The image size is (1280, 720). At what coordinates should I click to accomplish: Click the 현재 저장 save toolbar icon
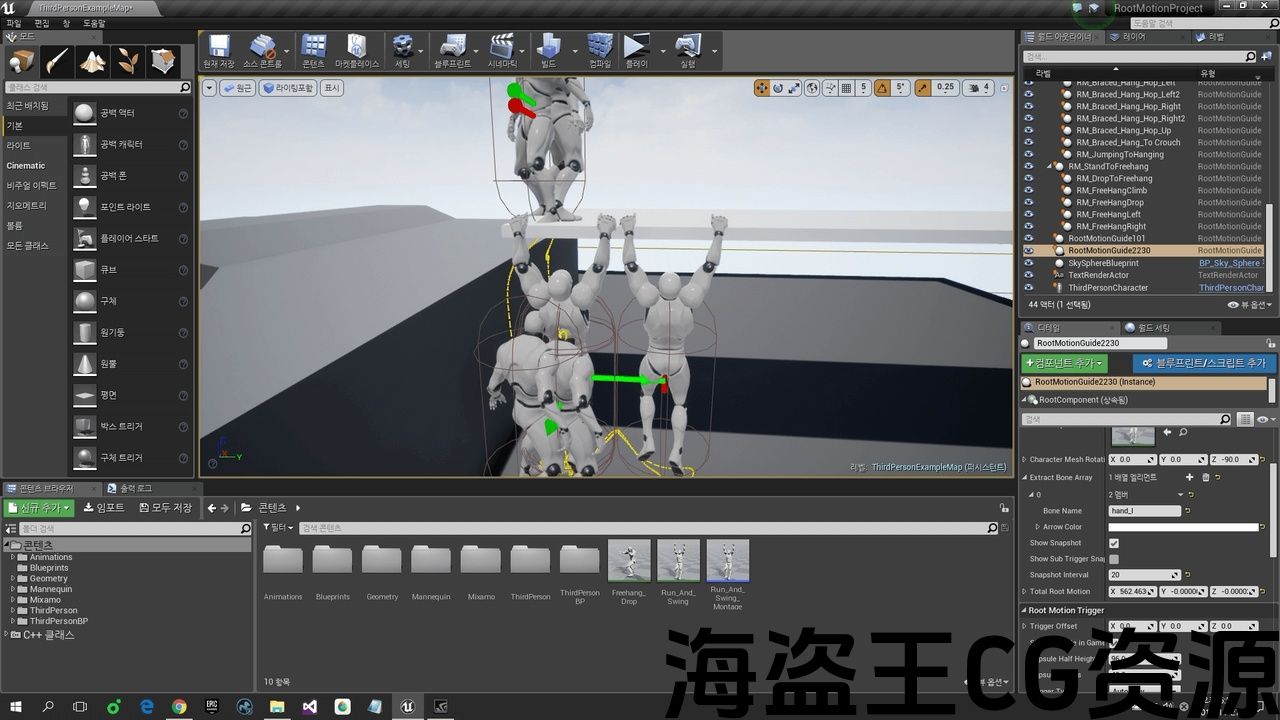coord(218,48)
